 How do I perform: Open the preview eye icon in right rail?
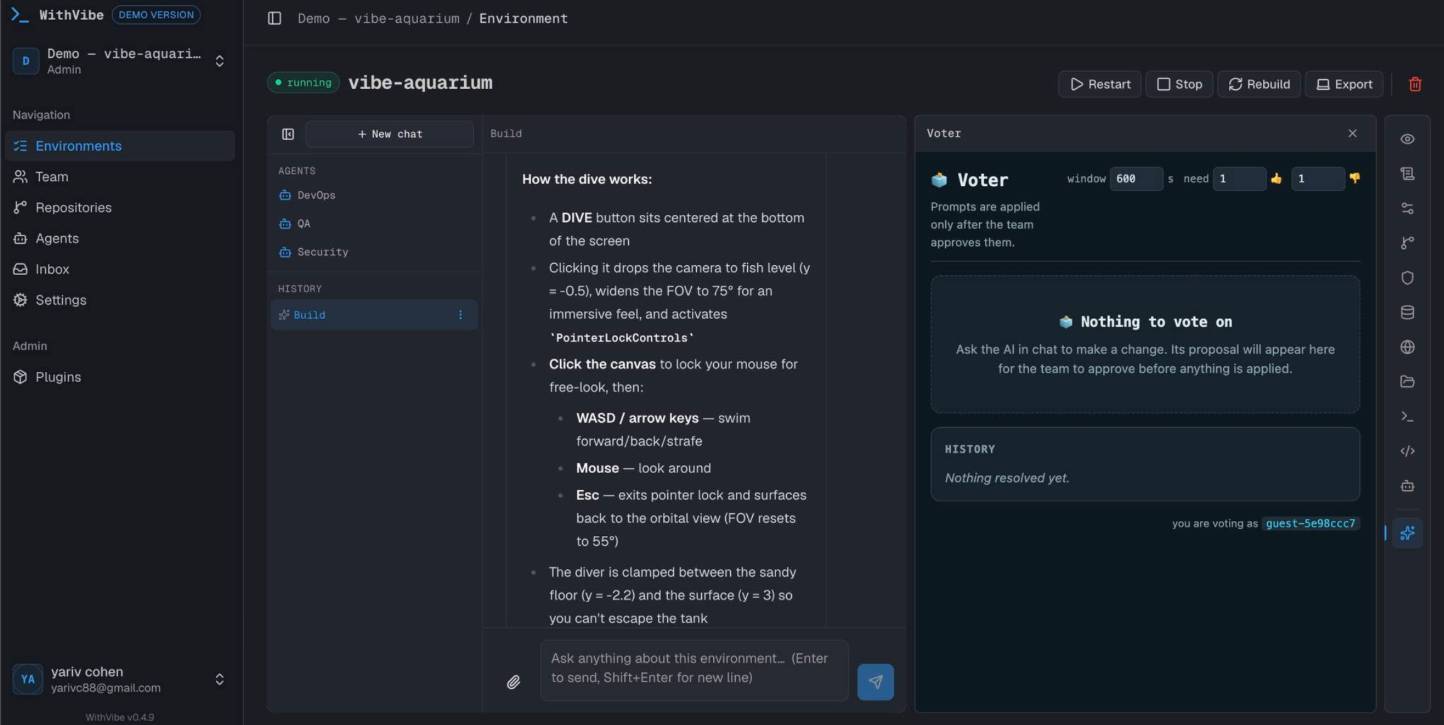[x=1407, y=139]
